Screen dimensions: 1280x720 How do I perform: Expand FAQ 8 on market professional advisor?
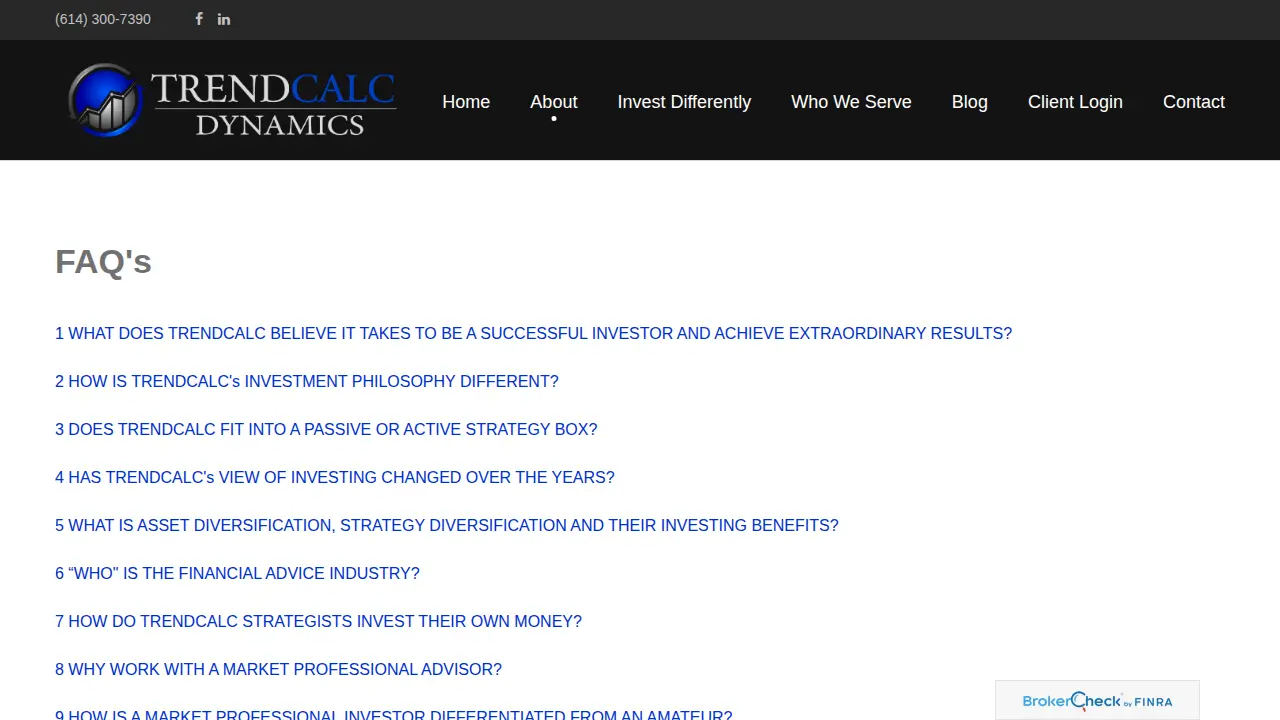click(278, 669)
